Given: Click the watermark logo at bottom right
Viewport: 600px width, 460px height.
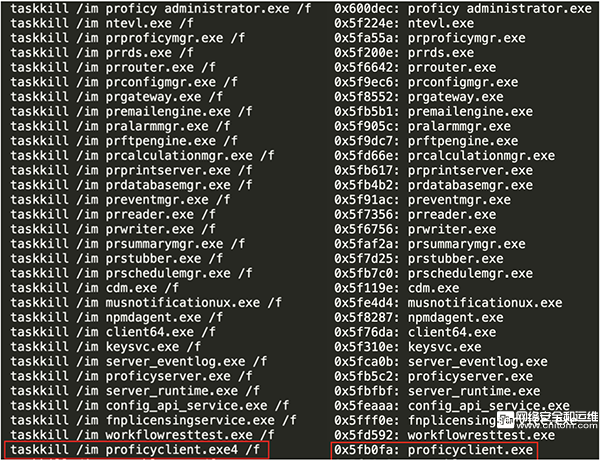Looking at the screenshot, I should (x=547, y=420).
